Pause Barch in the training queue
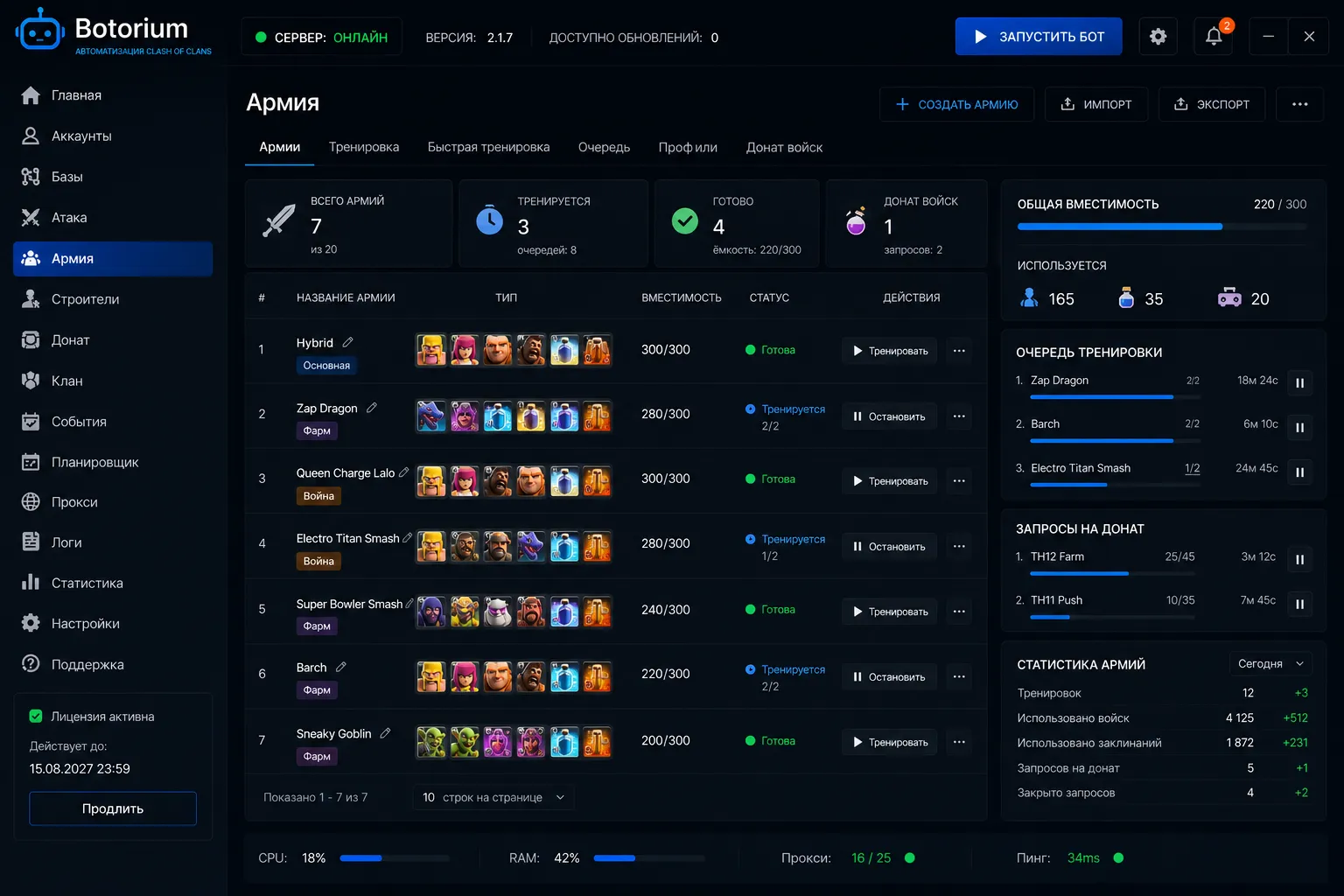1344x896 pixels. 1300,428
